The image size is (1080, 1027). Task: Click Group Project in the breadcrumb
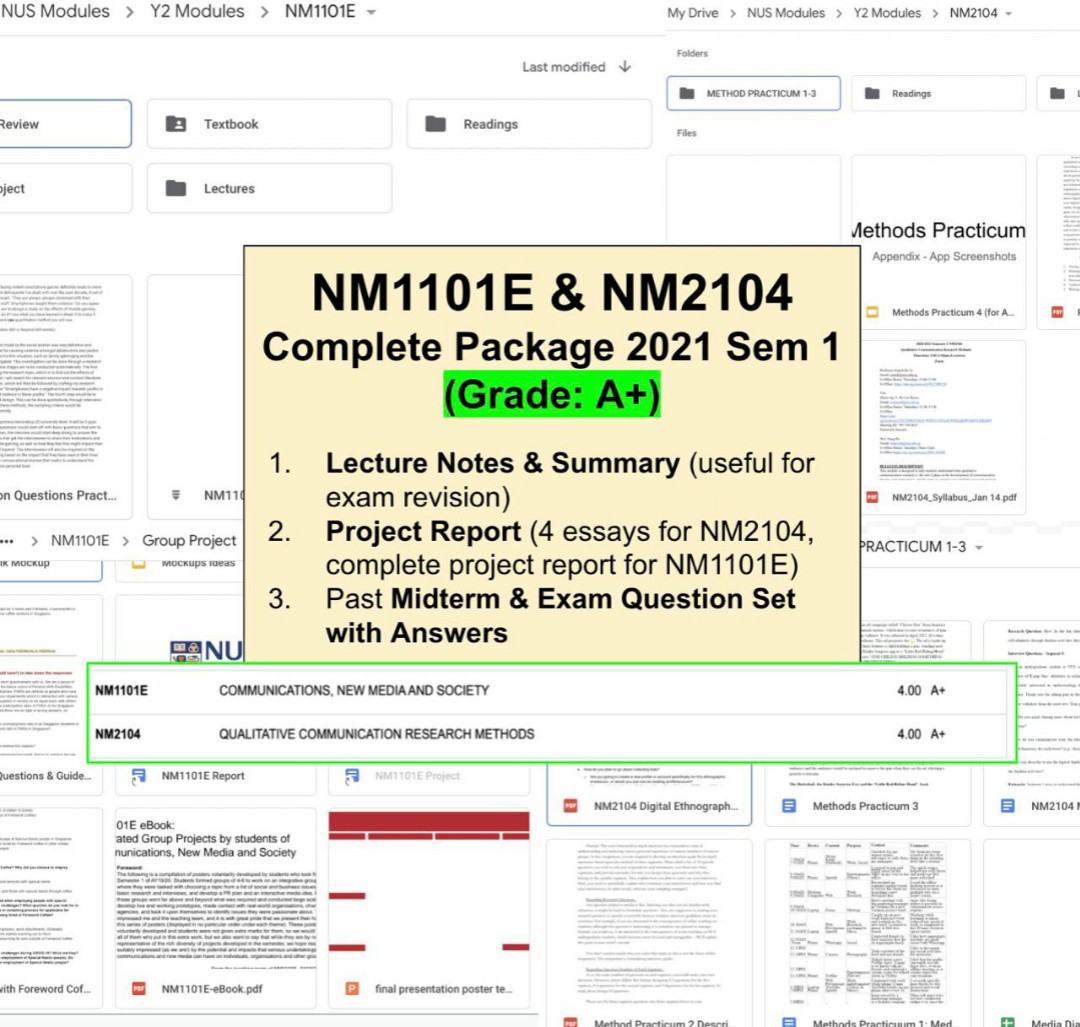click(x=189, y=541)
